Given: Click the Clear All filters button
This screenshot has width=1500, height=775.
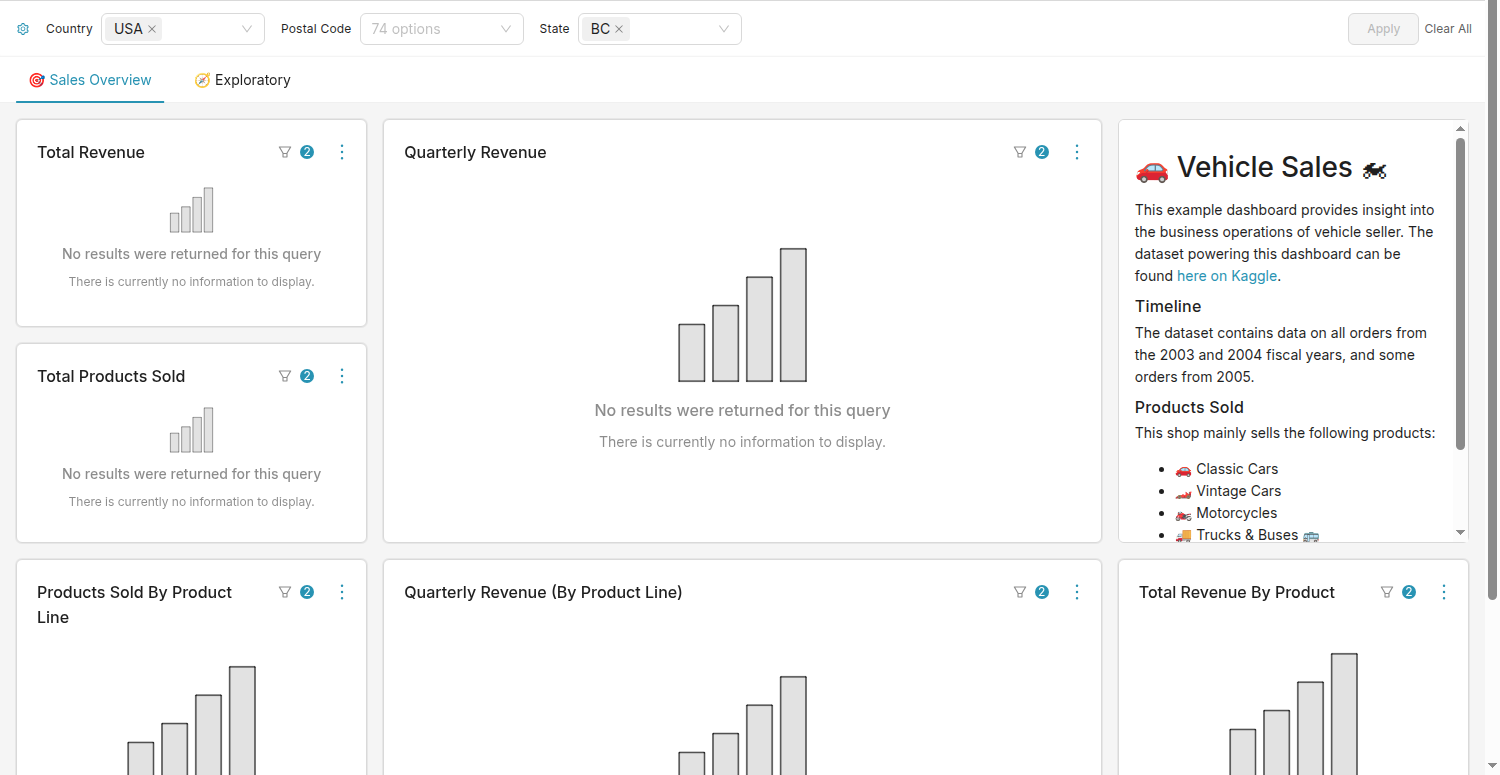Looking at the screenshot, I should [x=1448, y=29].
